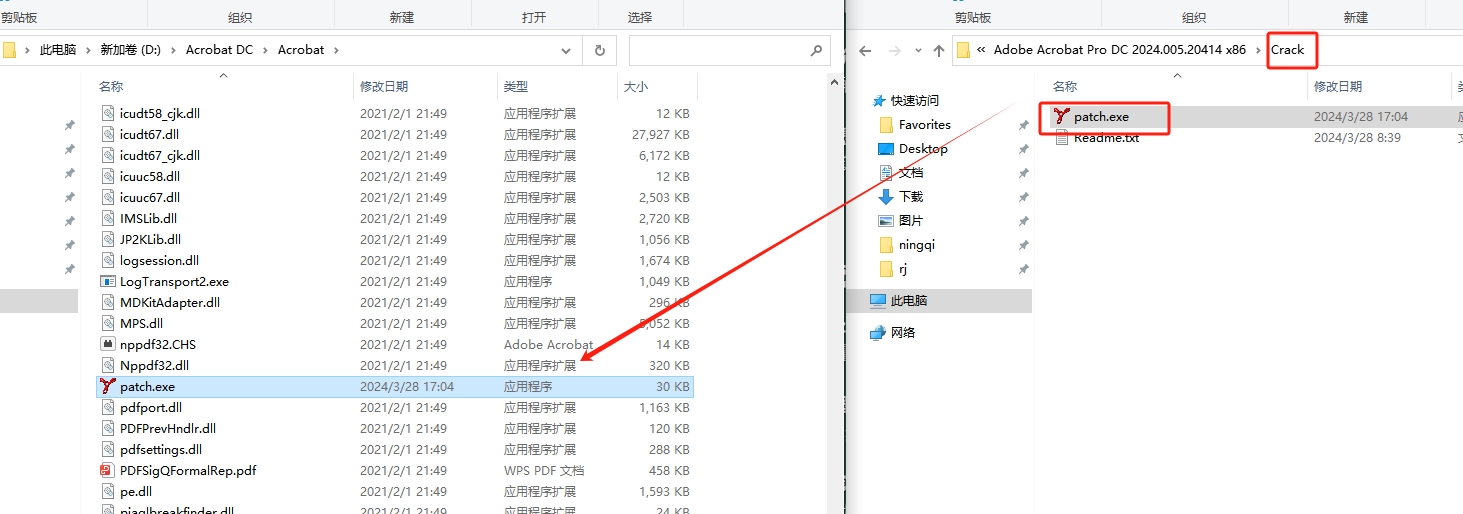Click Crack breadcrumb in right window
The image size is (1463, 514).
[x=1287, y=50]
